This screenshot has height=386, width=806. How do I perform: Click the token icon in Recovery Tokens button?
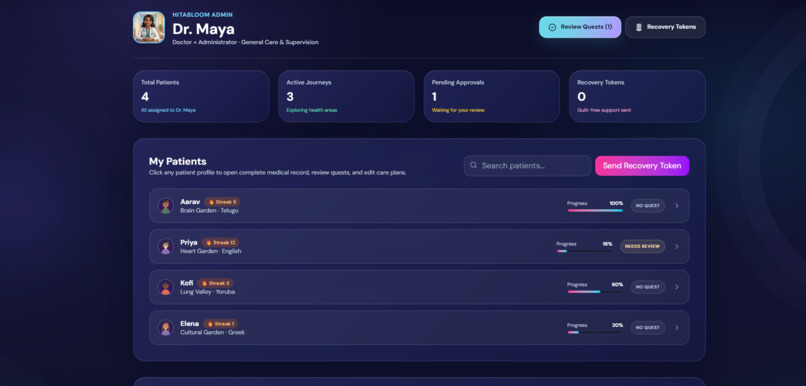point(639,27)
